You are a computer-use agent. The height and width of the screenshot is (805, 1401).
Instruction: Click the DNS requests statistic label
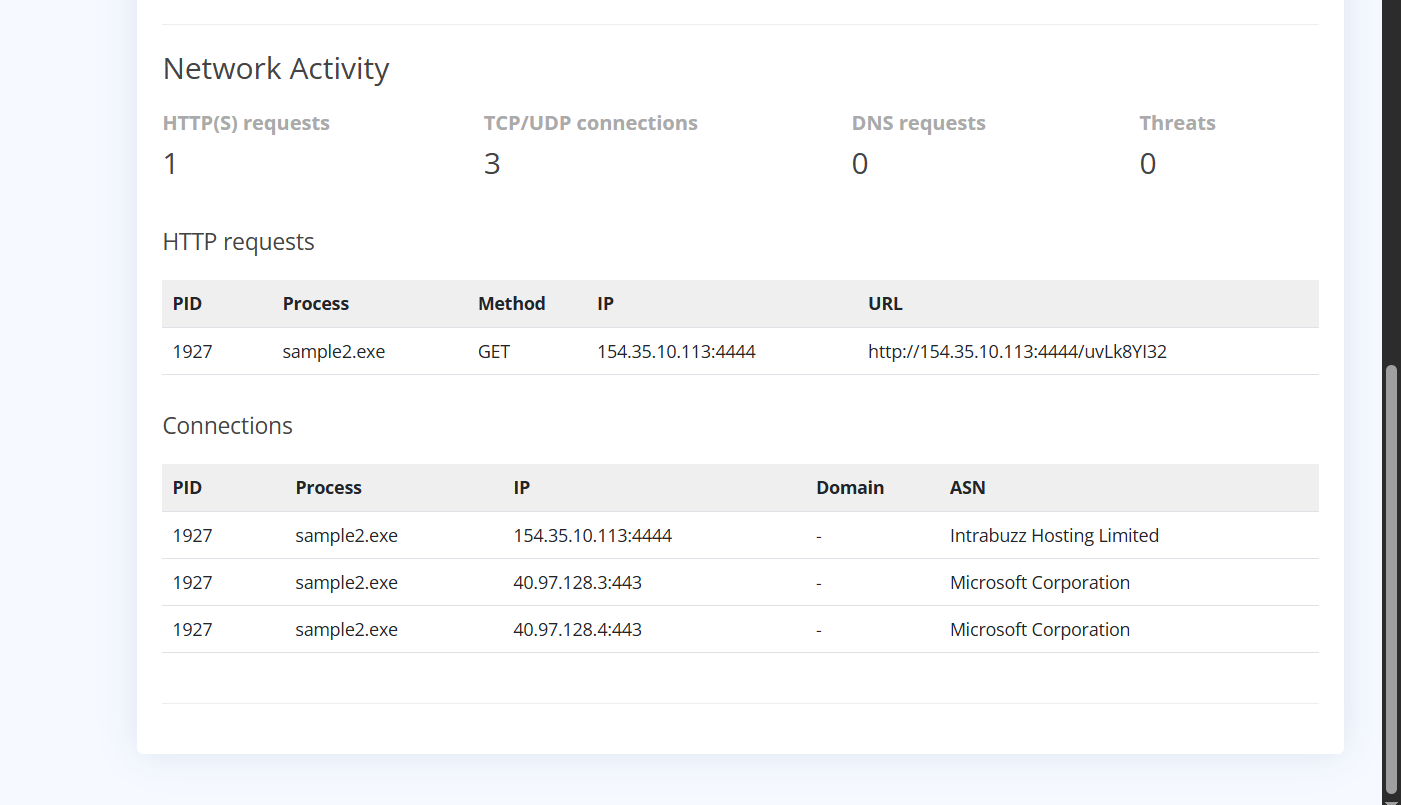click(x=918, y=123)
